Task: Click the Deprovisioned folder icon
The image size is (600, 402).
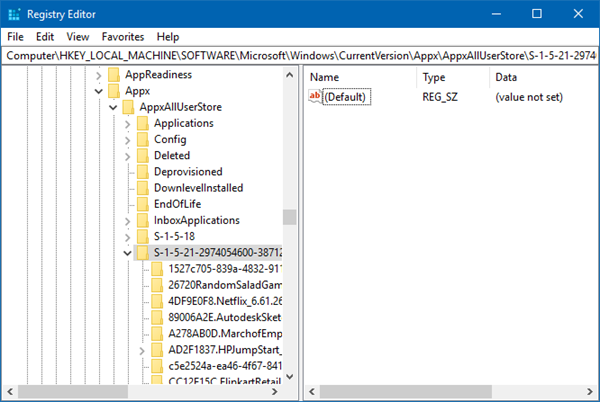Action: tap(143, 171)
